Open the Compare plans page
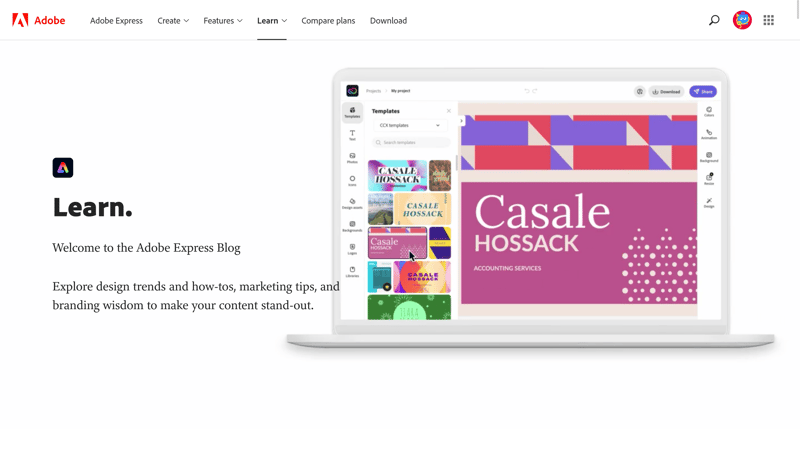The height and width of the screenshot is (450, 800). [x=328, y=20]
